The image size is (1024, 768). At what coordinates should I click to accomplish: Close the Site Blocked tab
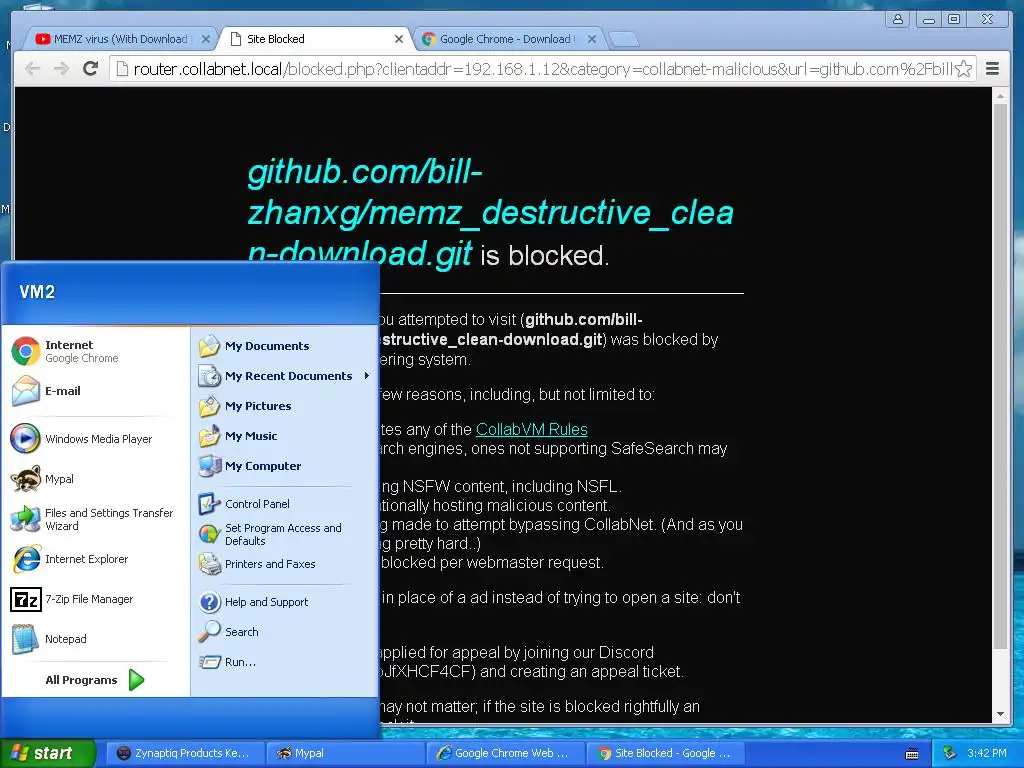[x=399, y=39]
